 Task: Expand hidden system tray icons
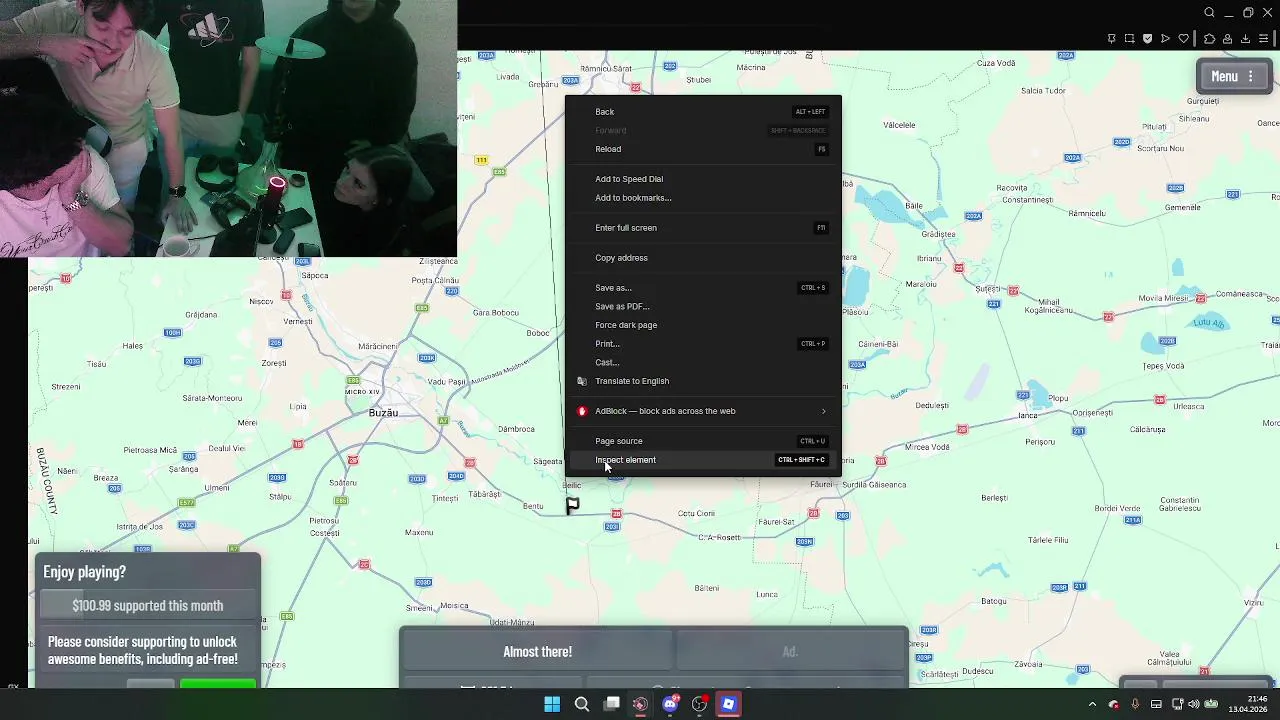click(1092, 705)
